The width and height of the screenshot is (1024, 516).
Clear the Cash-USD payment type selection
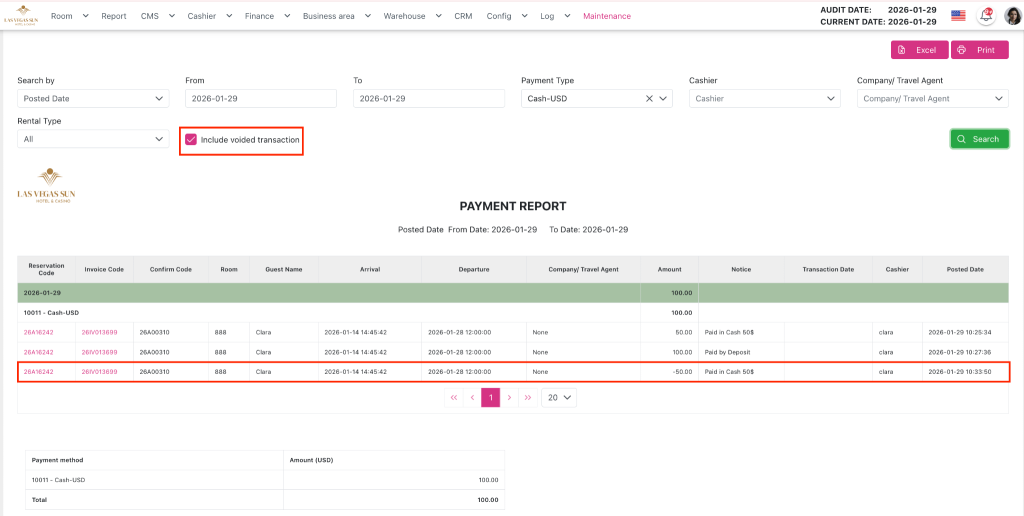click(x=649, y=99)
